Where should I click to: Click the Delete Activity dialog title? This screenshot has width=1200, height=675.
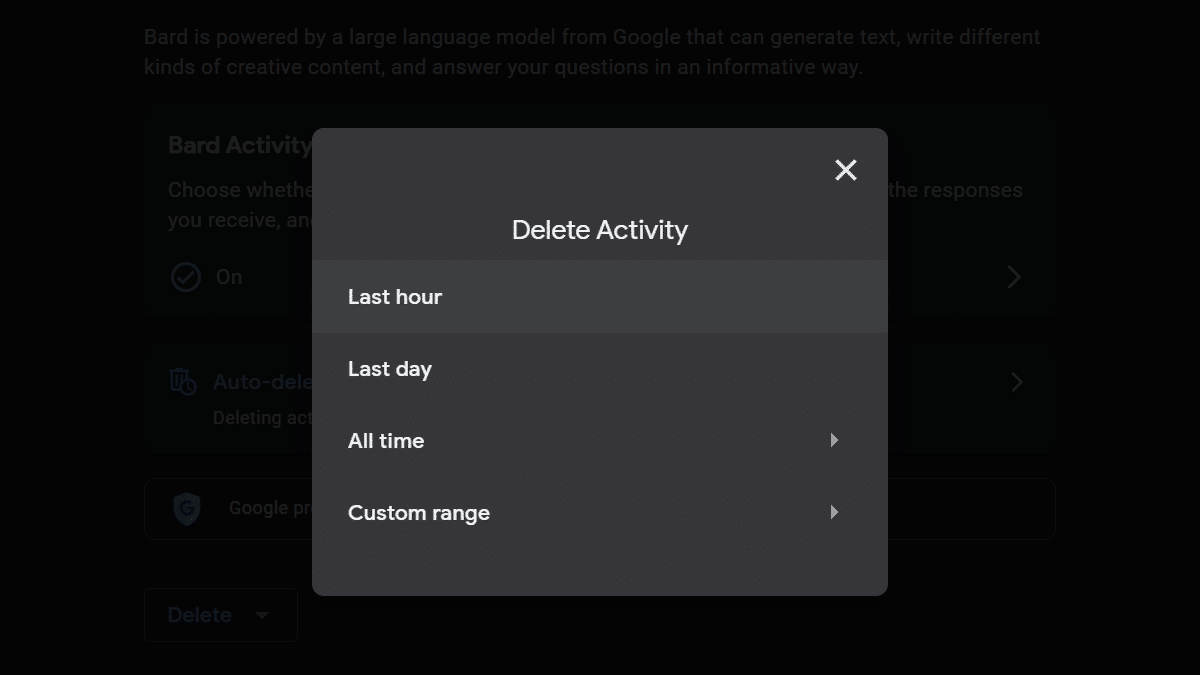[x=600, y=230]
